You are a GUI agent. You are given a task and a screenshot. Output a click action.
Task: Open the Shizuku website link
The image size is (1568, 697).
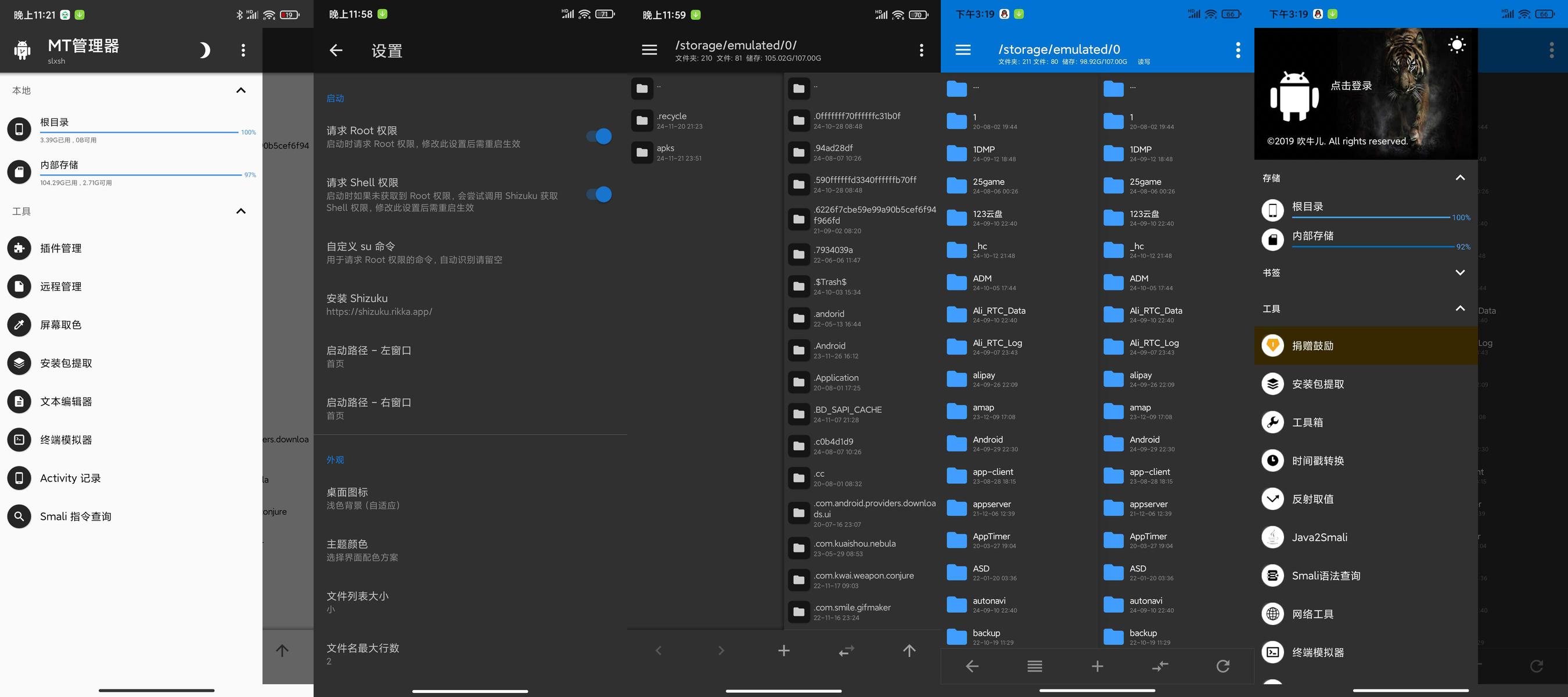click(x=379, y=312)
